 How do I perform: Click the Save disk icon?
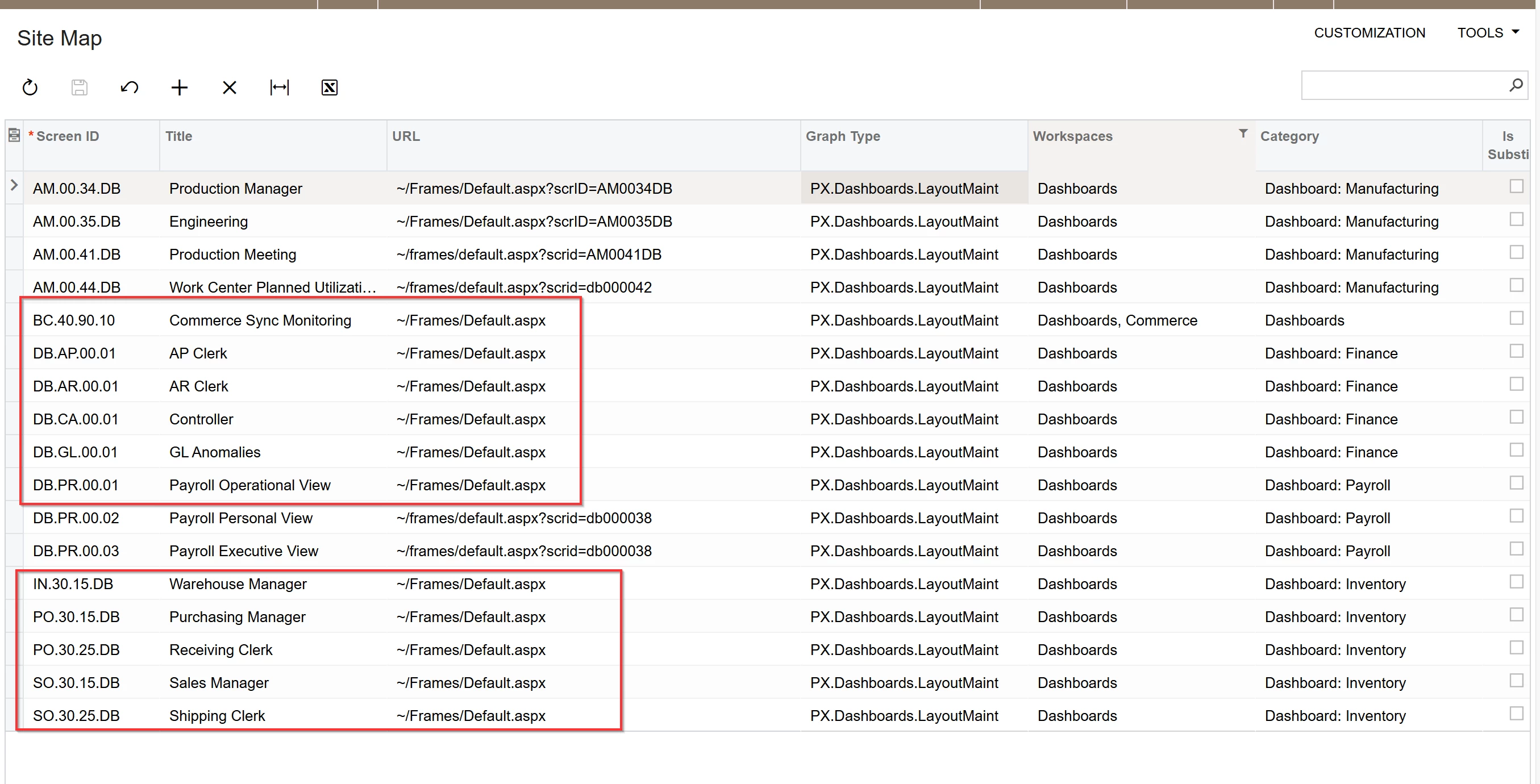pyautogui.click(x=80, y=87)
